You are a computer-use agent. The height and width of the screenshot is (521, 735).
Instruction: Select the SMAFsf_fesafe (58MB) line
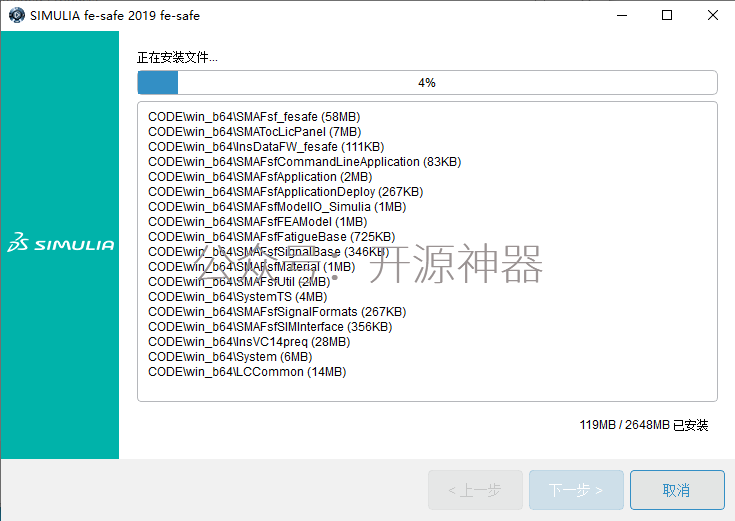click(x=254, y=117)
